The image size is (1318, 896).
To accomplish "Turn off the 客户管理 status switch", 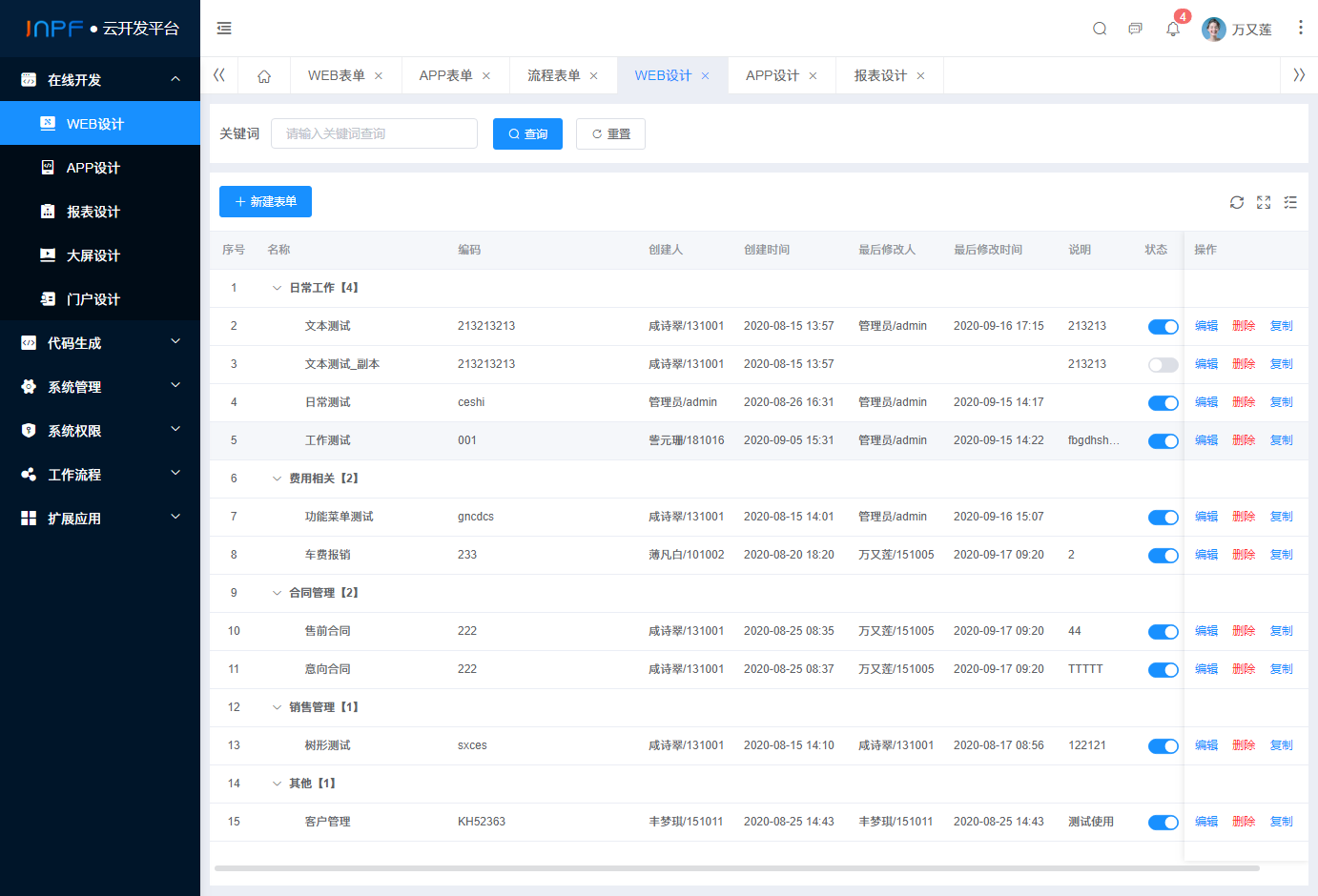I will 1163,821.
